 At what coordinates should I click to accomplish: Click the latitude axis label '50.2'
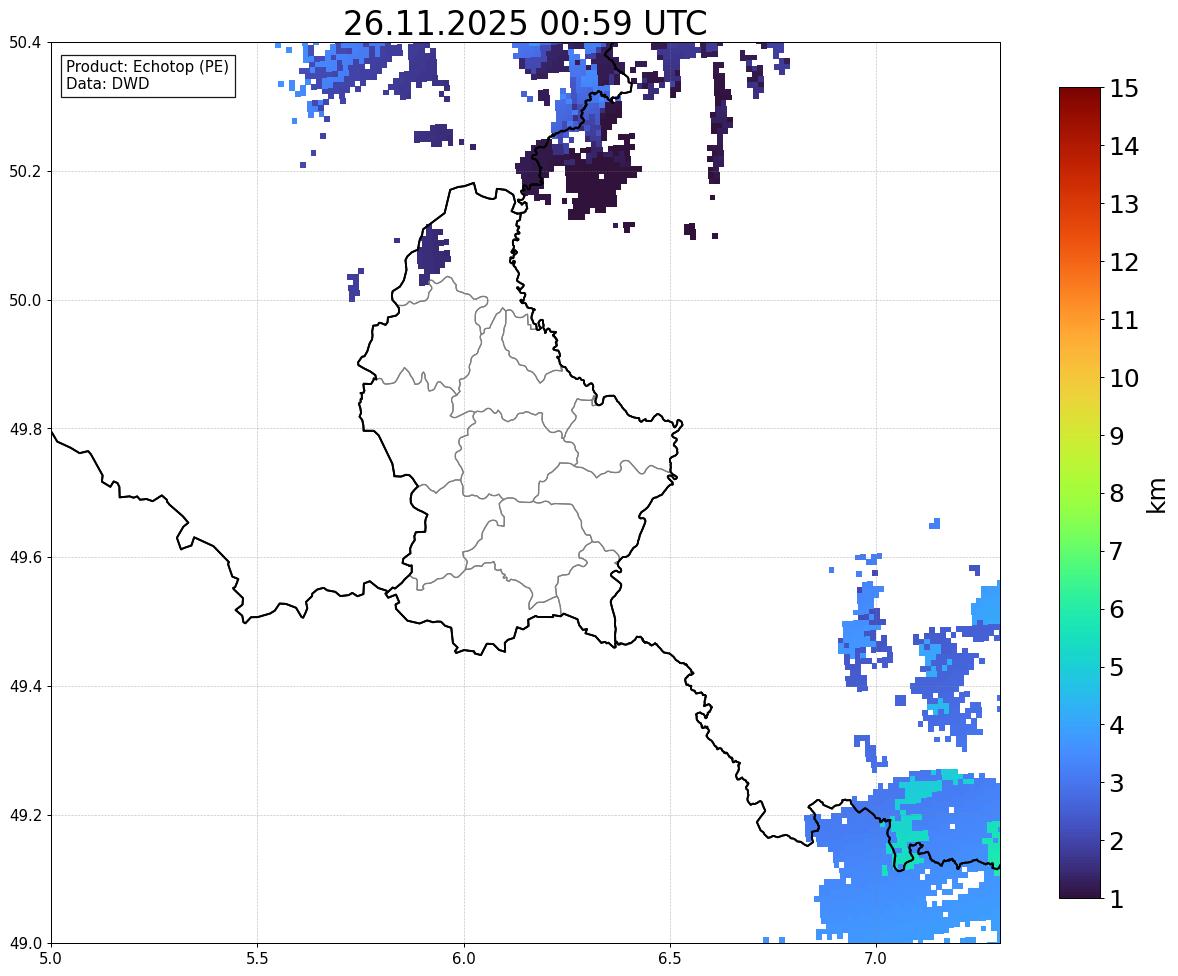(x=25, y=171)
